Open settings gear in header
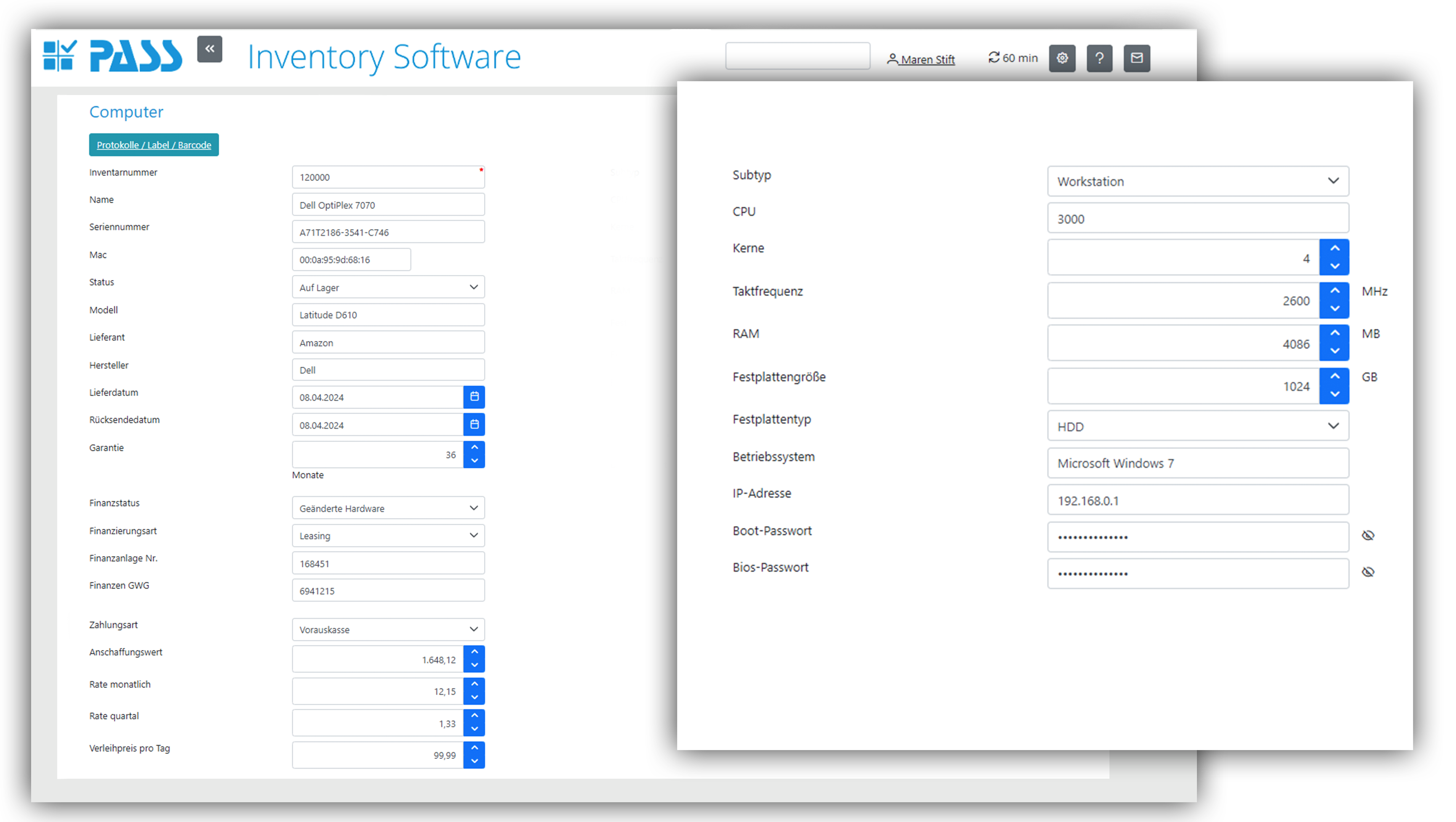This screenshot has height=822, width=1456. click(x=1062, y=58)
